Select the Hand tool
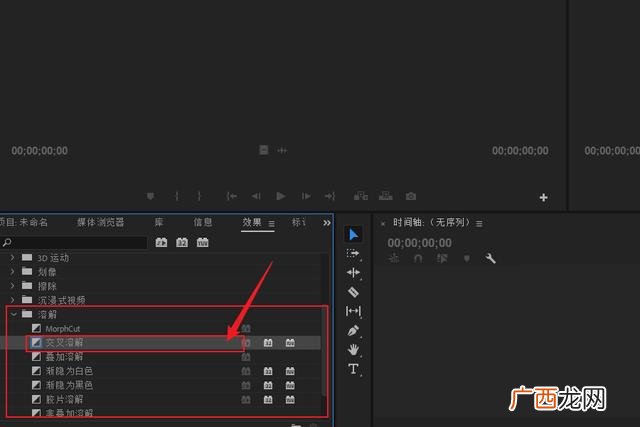 353,349
